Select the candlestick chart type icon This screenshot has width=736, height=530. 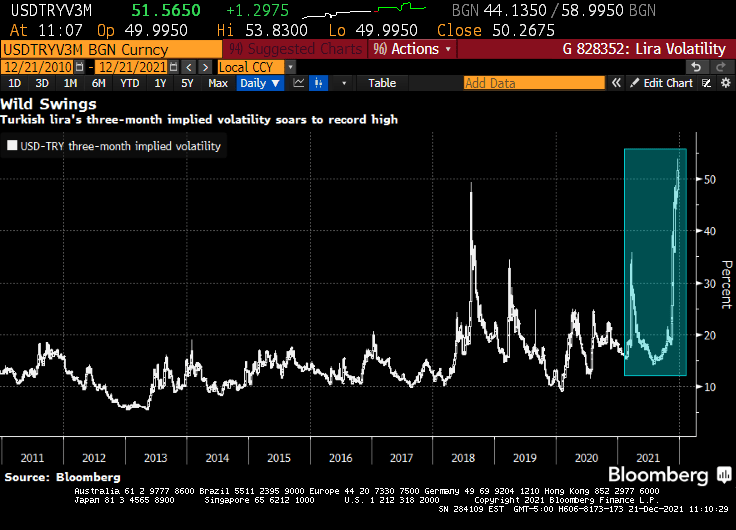coord(320,83)
